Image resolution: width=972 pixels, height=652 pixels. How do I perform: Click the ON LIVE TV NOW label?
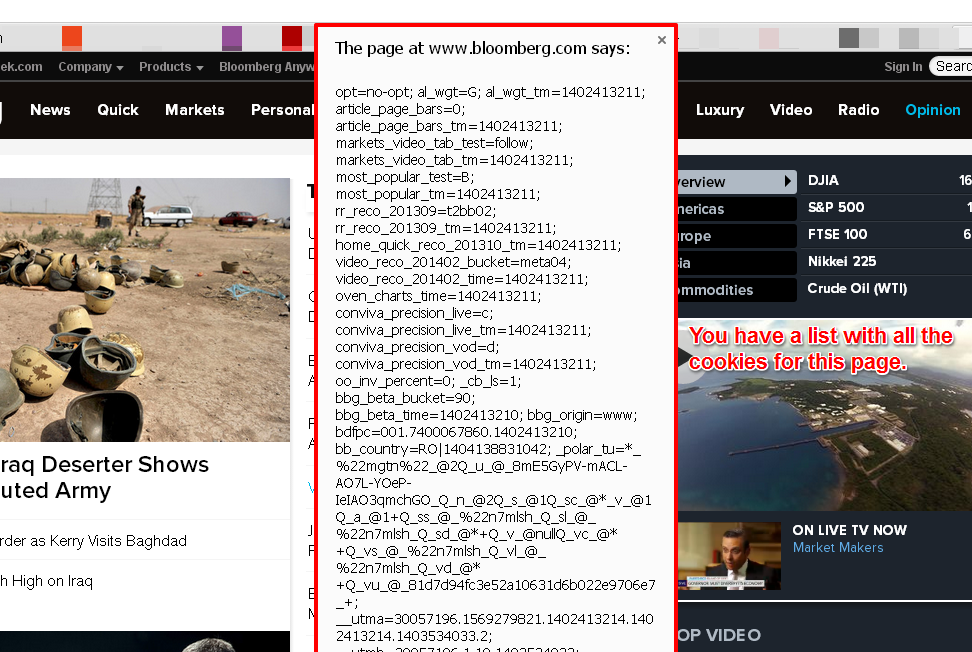tap(849, 531)
